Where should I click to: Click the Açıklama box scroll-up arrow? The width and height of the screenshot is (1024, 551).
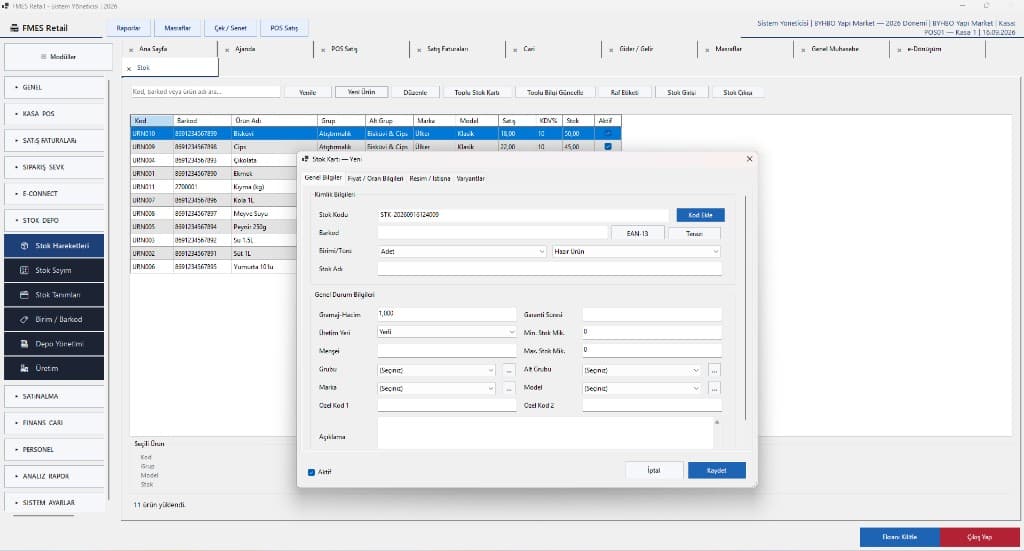(x=717, y=422)
